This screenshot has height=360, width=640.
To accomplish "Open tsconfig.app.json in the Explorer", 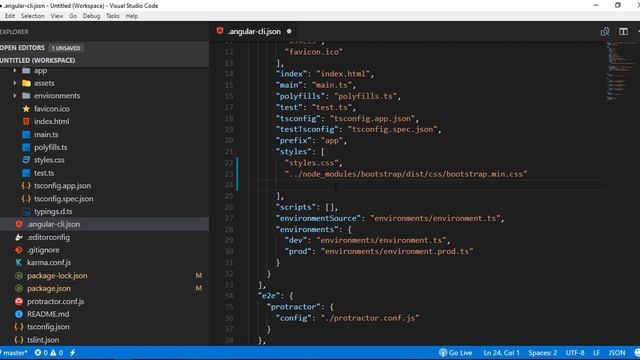I will click(x=62, y=186).
